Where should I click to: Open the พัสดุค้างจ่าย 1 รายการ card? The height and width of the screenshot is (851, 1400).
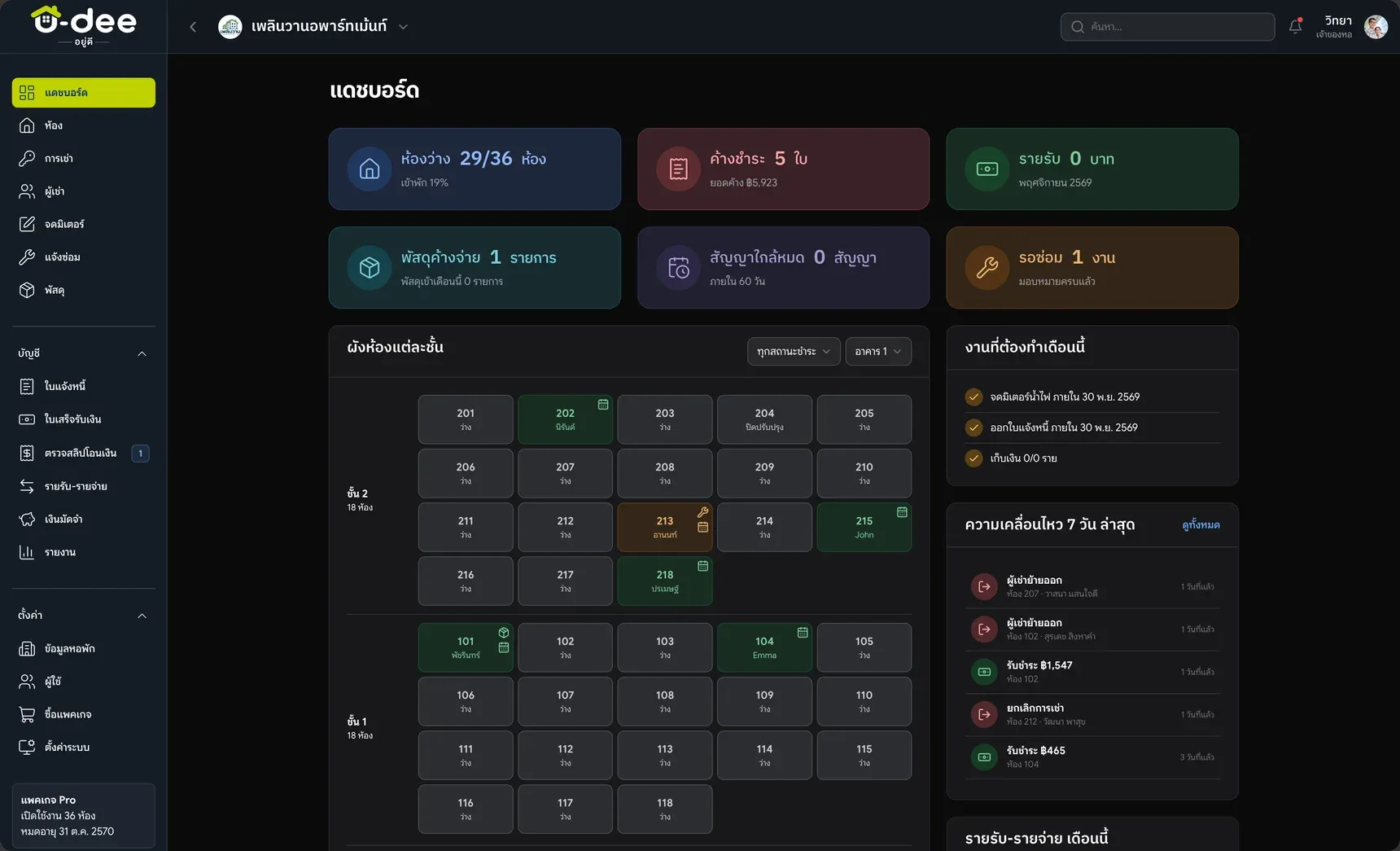[475, 268]
